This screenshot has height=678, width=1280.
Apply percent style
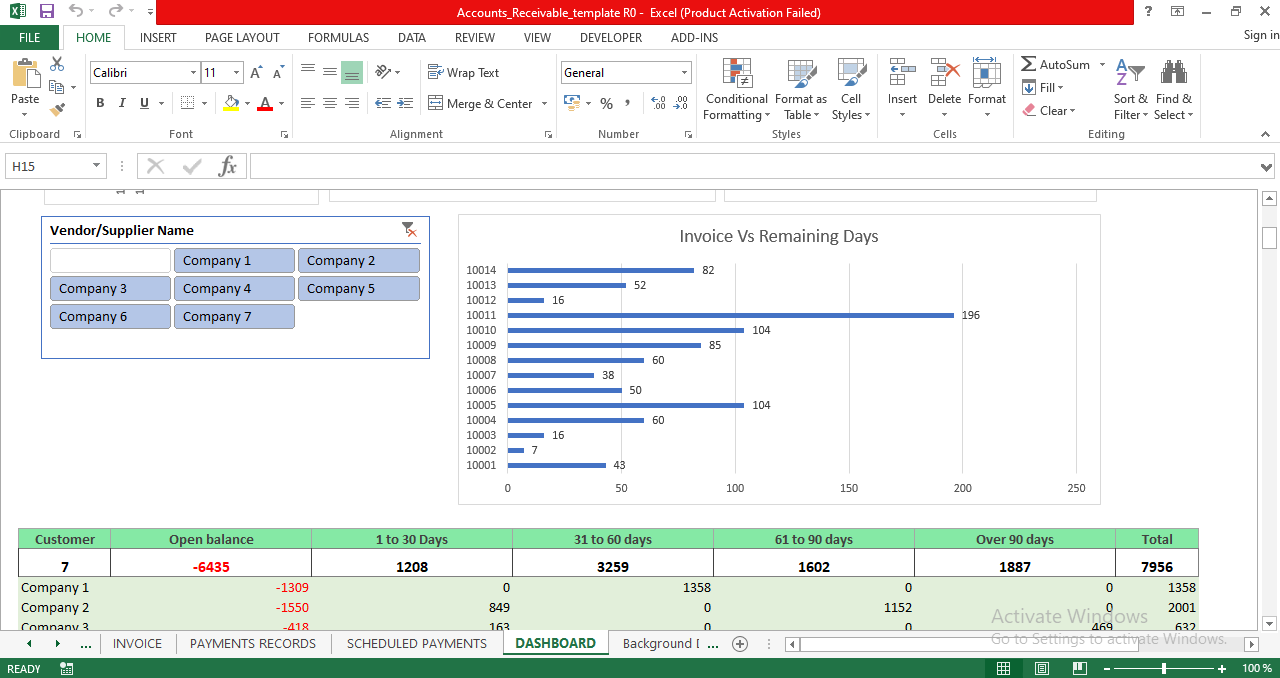tap(606, 103)
